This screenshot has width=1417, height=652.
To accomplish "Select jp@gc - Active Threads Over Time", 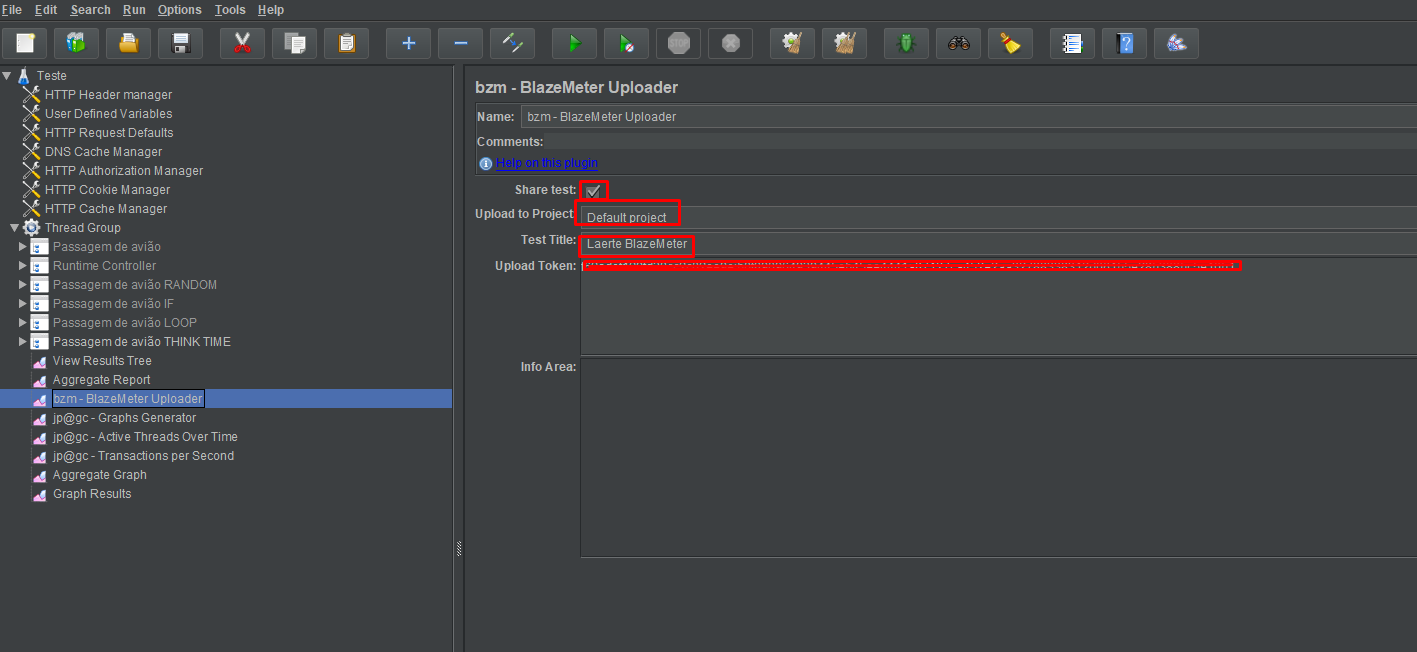I will (x=145, y=436).
